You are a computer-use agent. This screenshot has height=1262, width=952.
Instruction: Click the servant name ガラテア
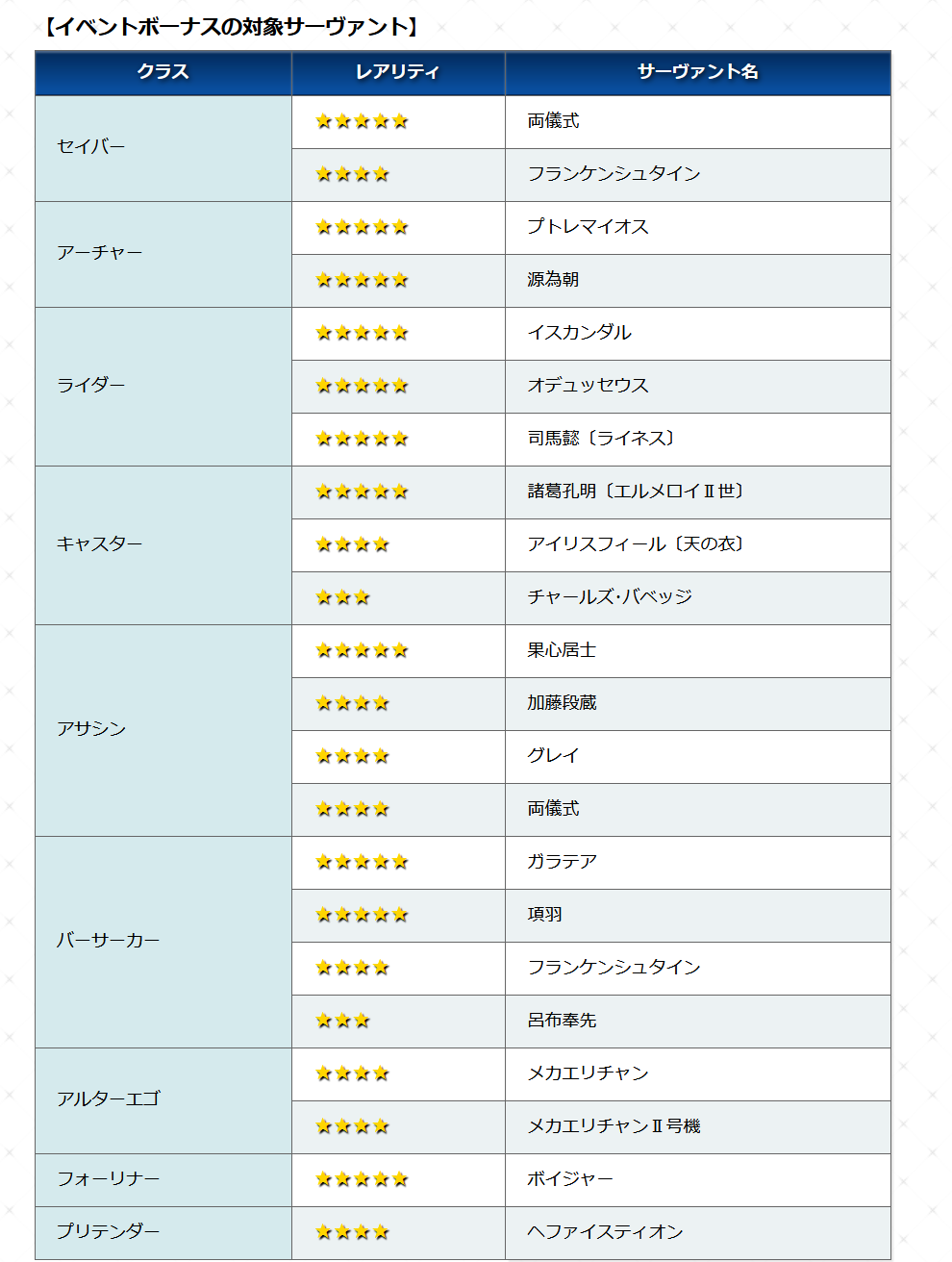pyautogui.click(x=562, y=861)
